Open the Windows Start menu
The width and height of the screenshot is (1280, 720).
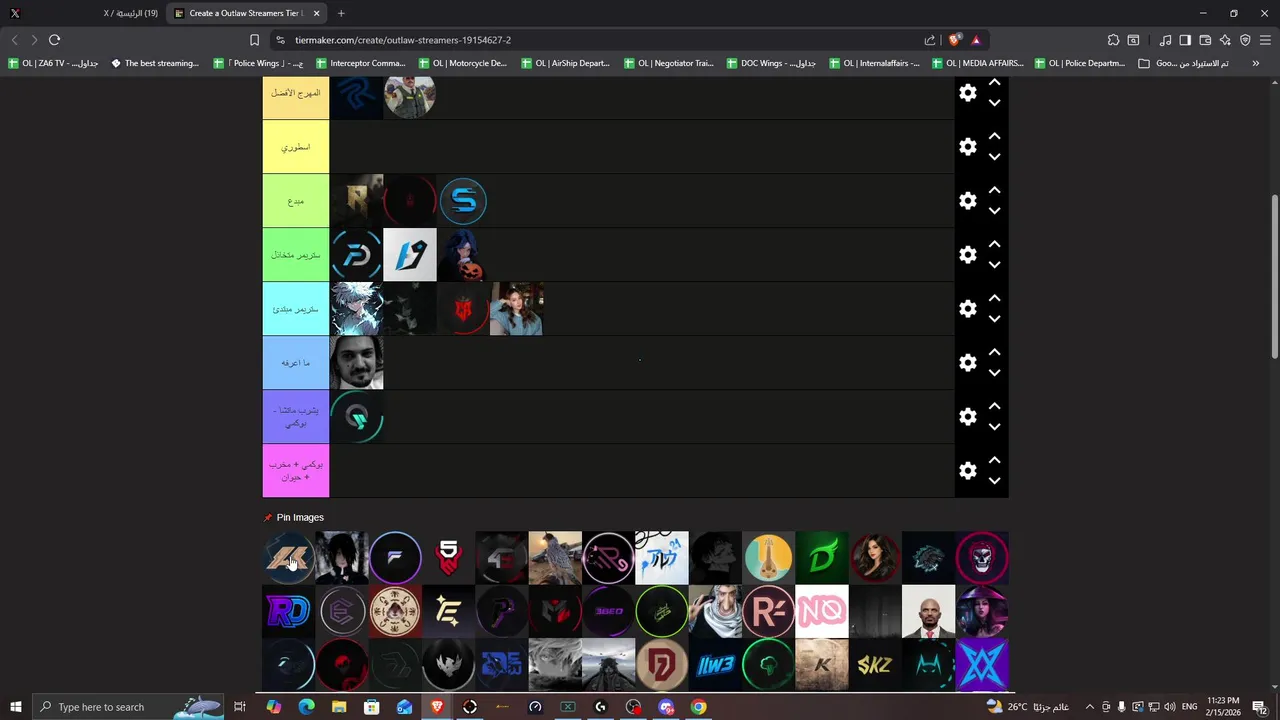point(15,707)
